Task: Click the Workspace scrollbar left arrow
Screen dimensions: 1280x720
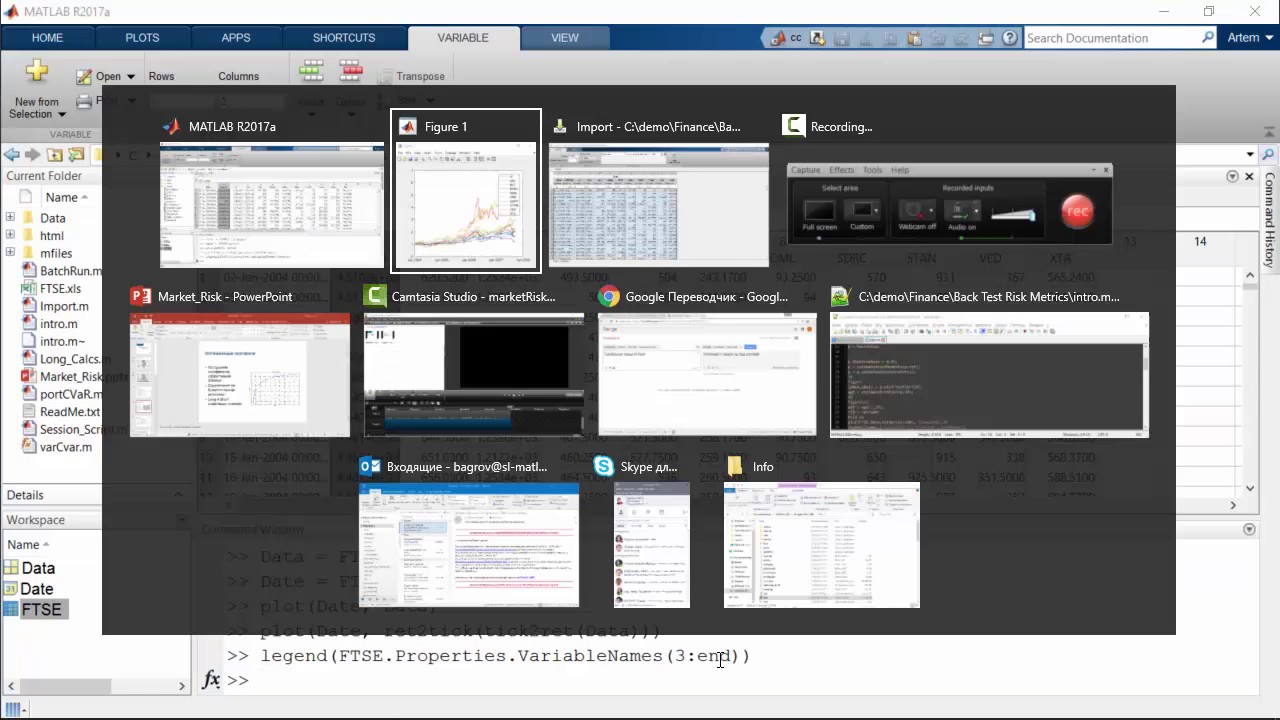Action: pyautogui.click(x=13, y=686)
